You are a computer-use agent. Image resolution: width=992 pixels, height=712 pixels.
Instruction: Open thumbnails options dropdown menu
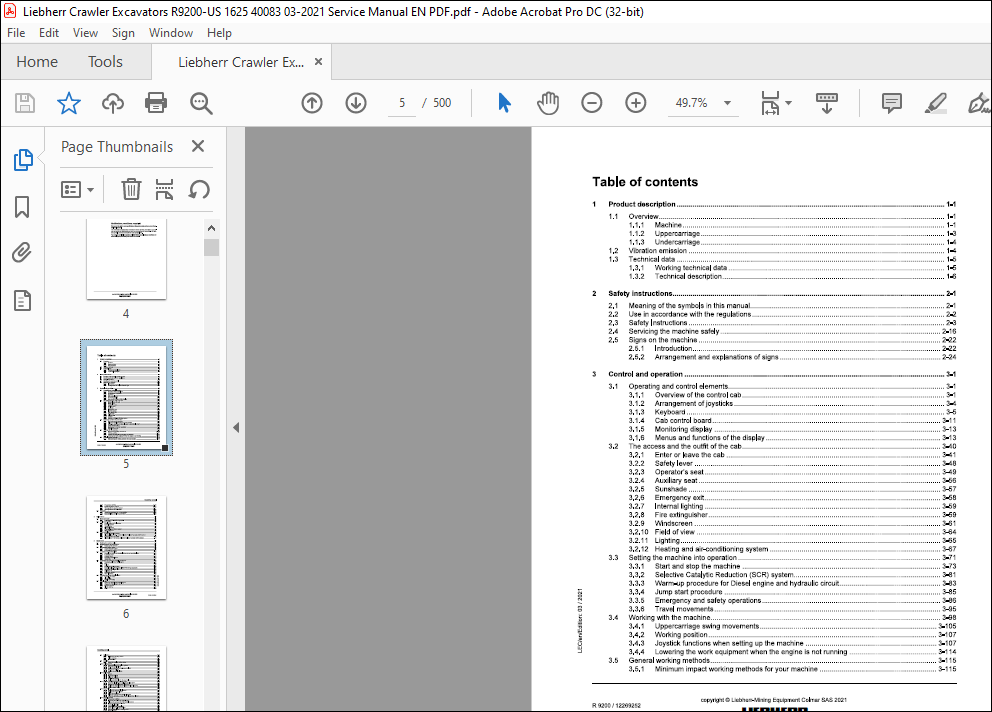tap(77, 189)
